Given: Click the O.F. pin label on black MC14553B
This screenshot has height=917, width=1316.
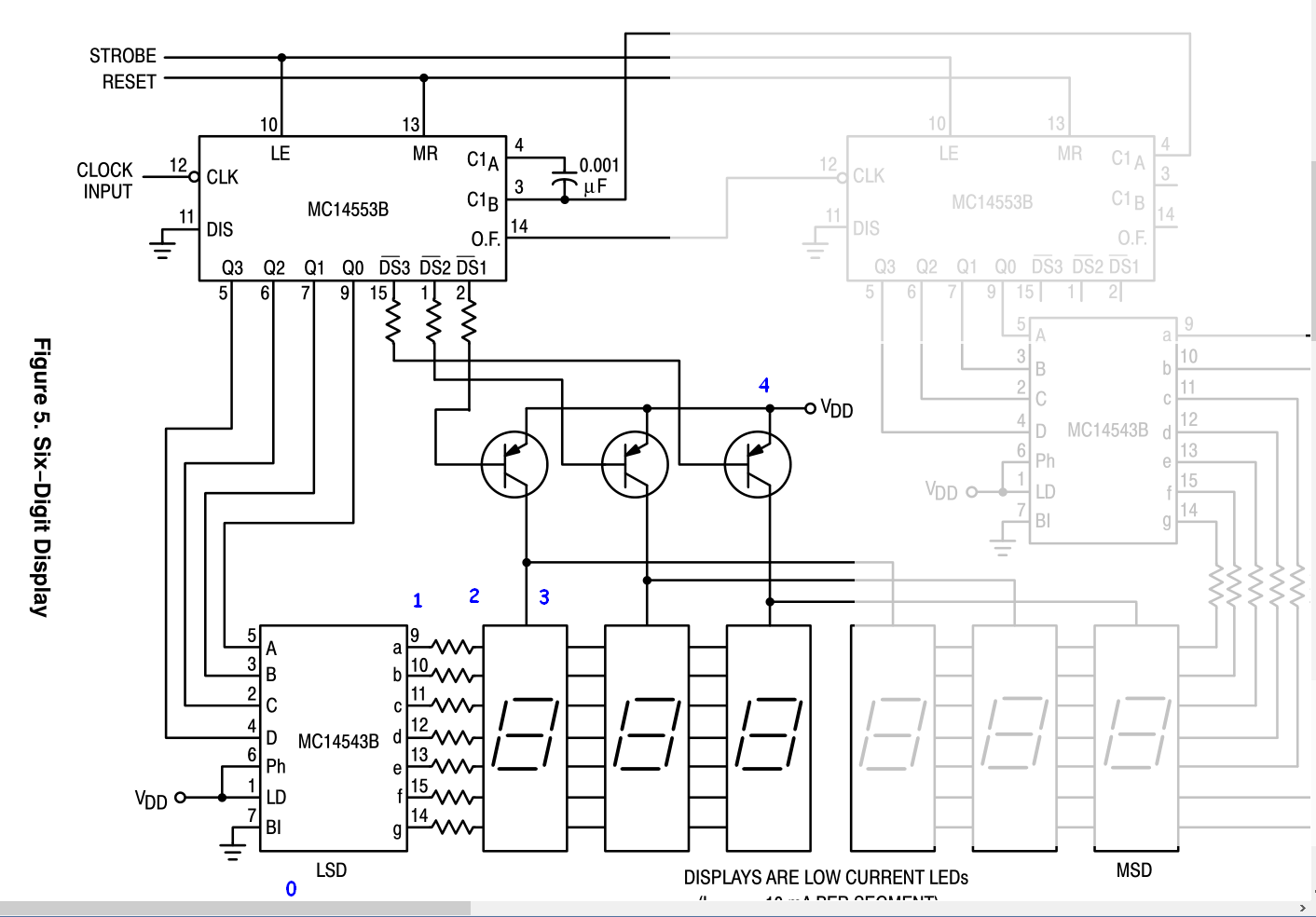Looking at the screenshot, I should (486, 240).
